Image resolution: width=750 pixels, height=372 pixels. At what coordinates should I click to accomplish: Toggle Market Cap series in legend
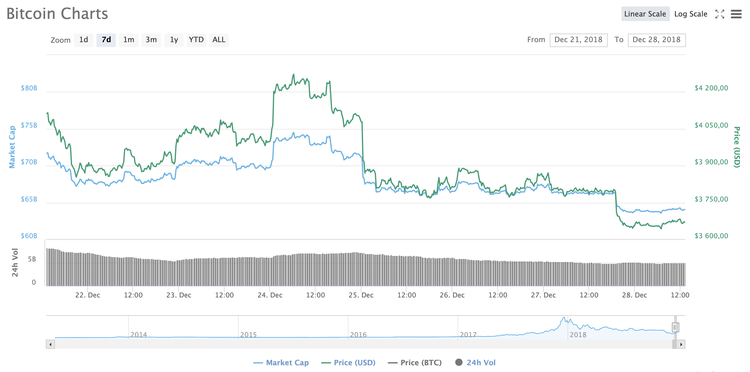pyautogui.click(x=281, y=363)
